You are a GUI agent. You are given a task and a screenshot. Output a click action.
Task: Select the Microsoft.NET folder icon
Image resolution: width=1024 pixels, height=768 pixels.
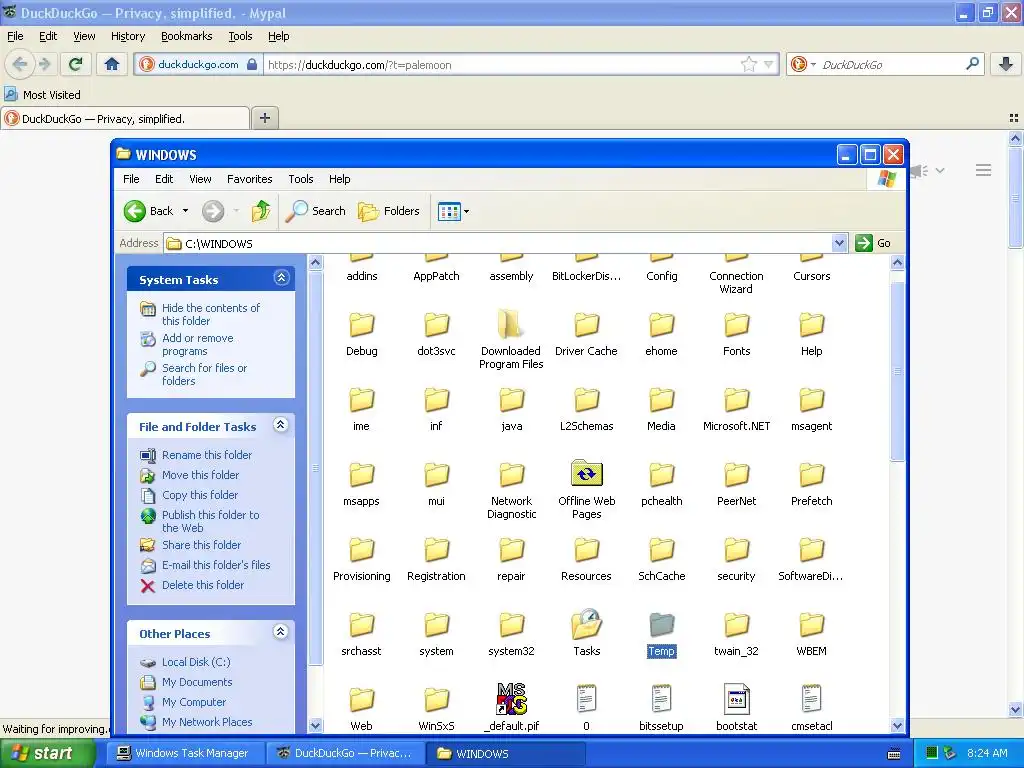tap(737, 400)
